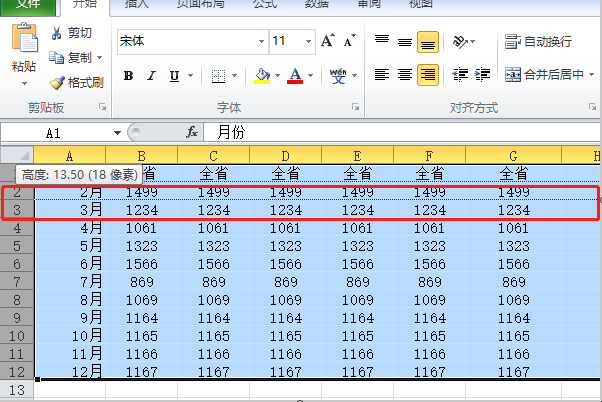Viewport: 602px width, 402px height.
Task: Apply red font color A
Action: point(295,76)
